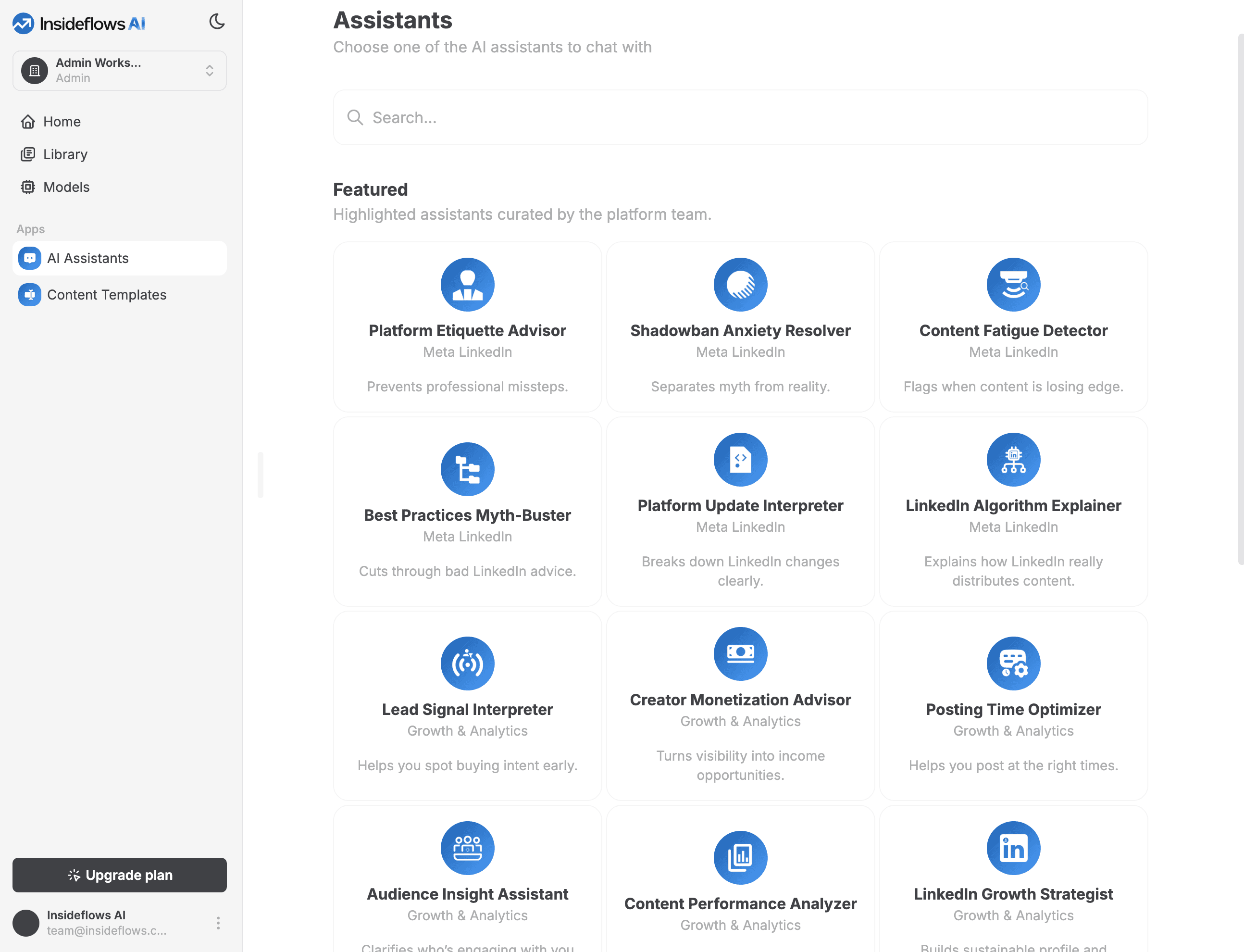The height and width of the screenshot is (952, 1244).
Task: Go to Home in sidebar
Action: click(x=62, y=121)
